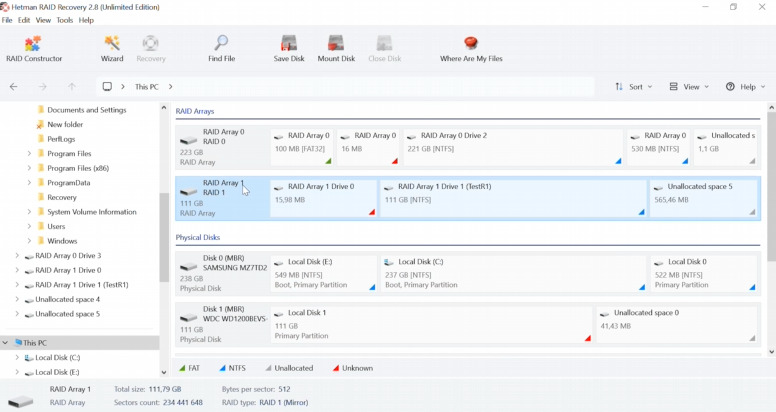This screenshot has height=412, width=776.
Task: Expand the Program Files folder
Action: [x=29, y=154]
